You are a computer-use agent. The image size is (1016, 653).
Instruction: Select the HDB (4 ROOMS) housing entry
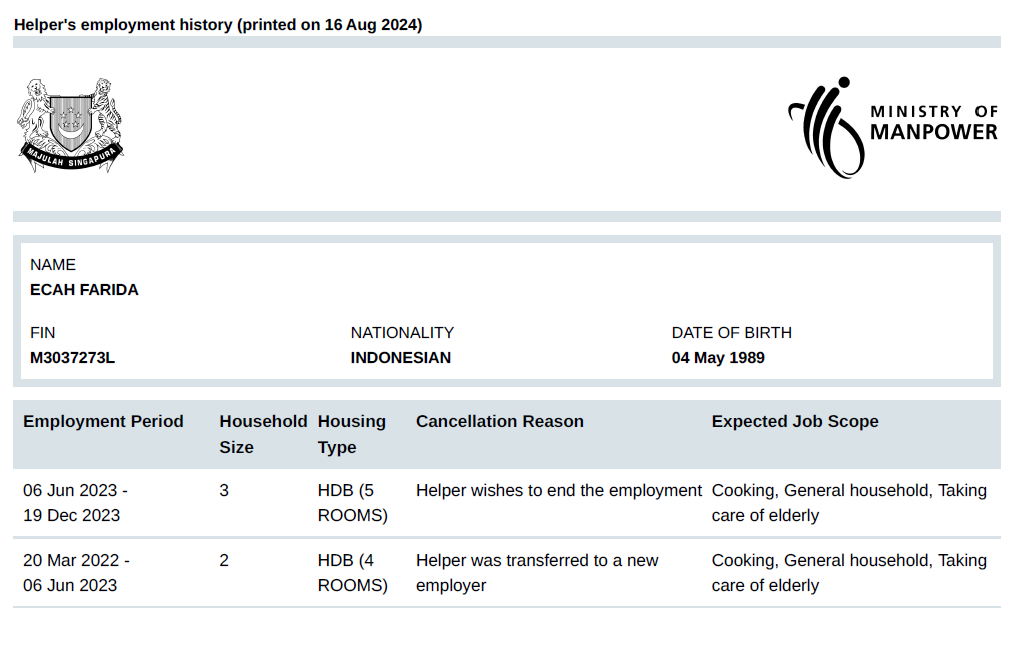point(352,573)
